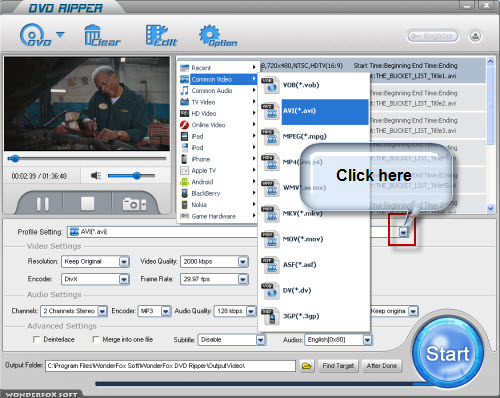Screen dimensions: 500x398
Task: Open Online Video category
Action: click(x=218, y=125)
